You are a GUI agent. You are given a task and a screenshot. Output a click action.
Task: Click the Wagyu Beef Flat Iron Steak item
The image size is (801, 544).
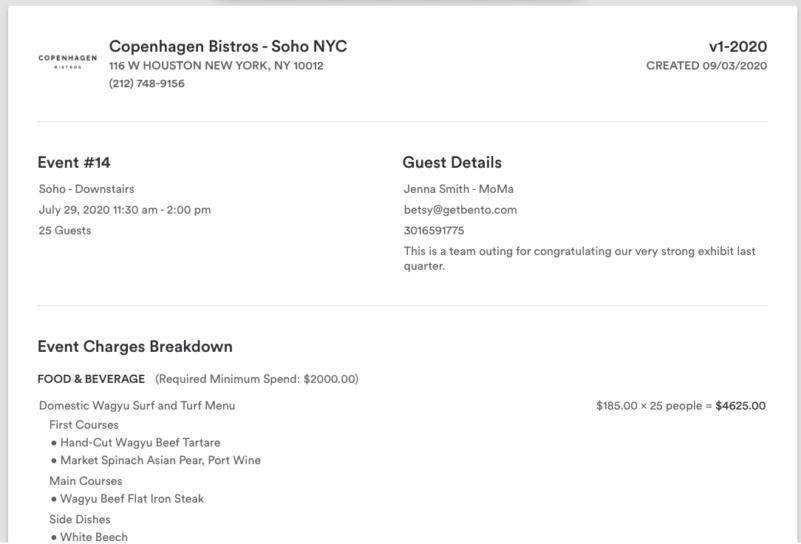tap(132, 499)
